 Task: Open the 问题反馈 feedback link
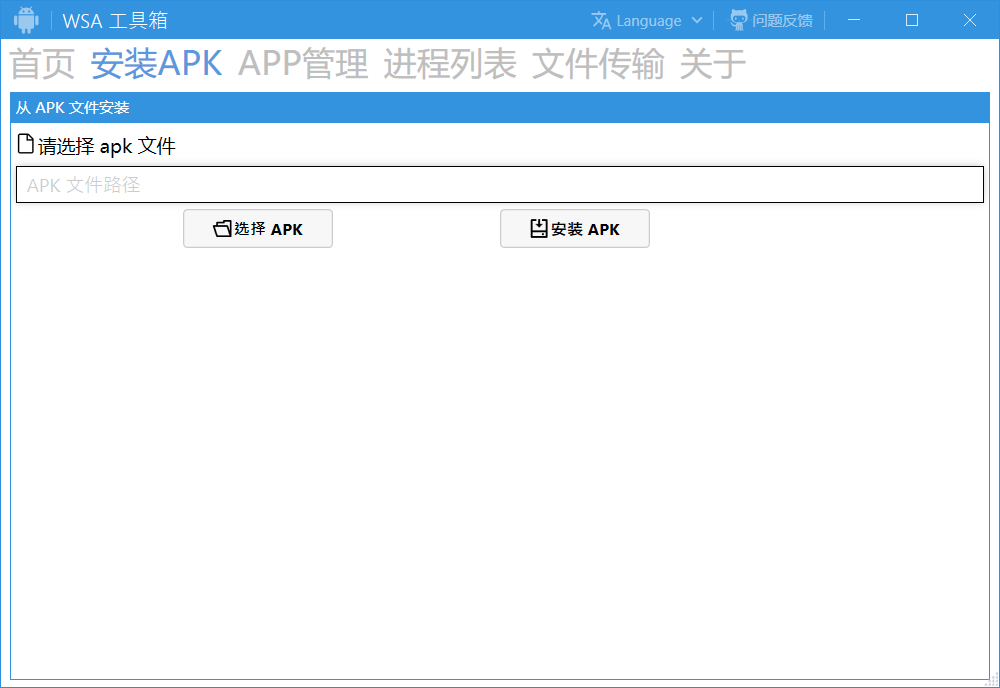pyautogui.click(x=782, y=20)
